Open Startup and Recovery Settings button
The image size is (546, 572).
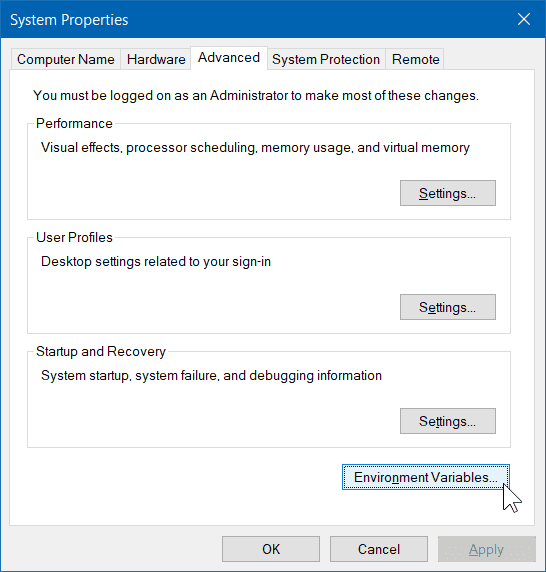pyautogui.click(x=448, y=421)
